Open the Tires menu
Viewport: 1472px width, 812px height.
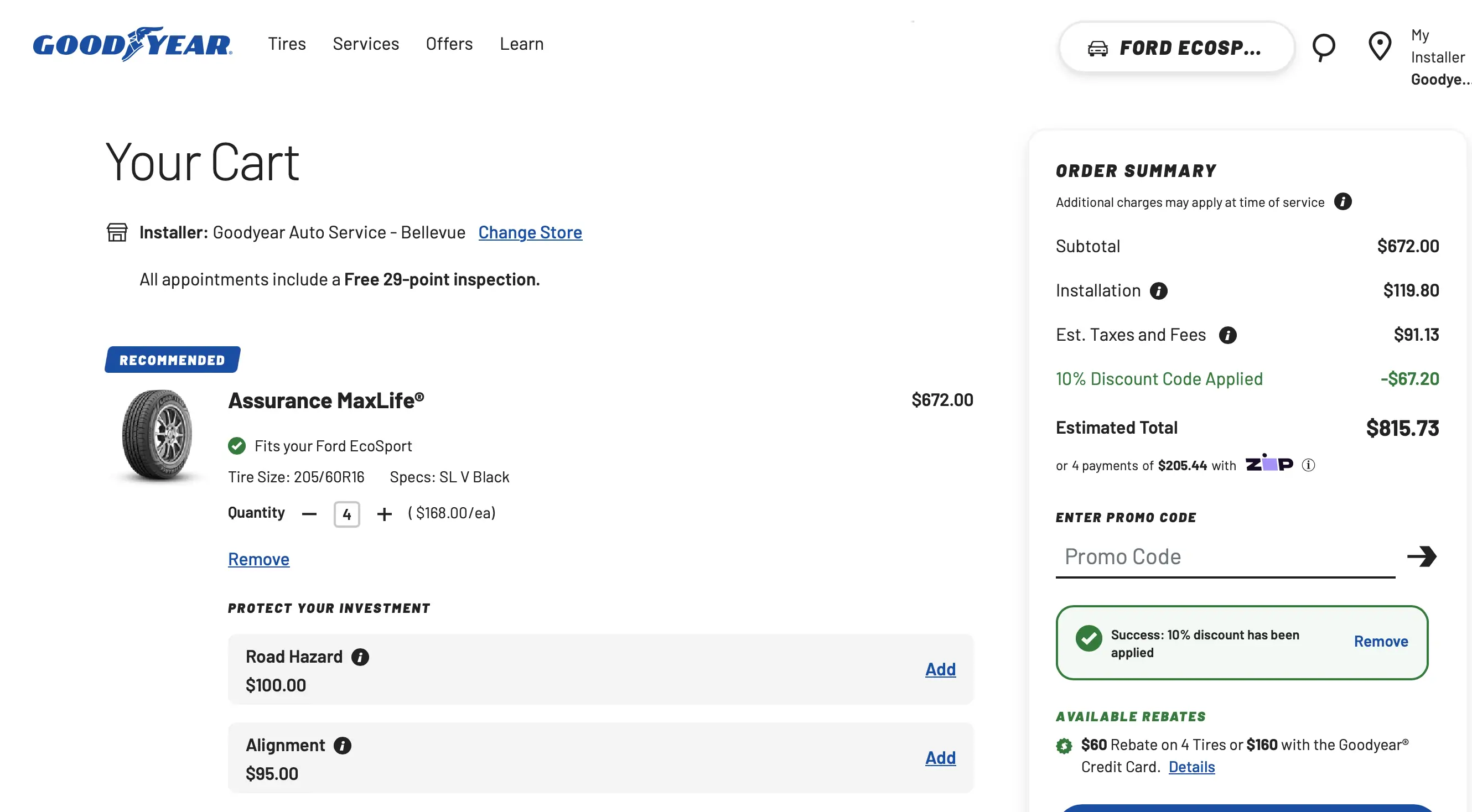(x=286, y=44)
